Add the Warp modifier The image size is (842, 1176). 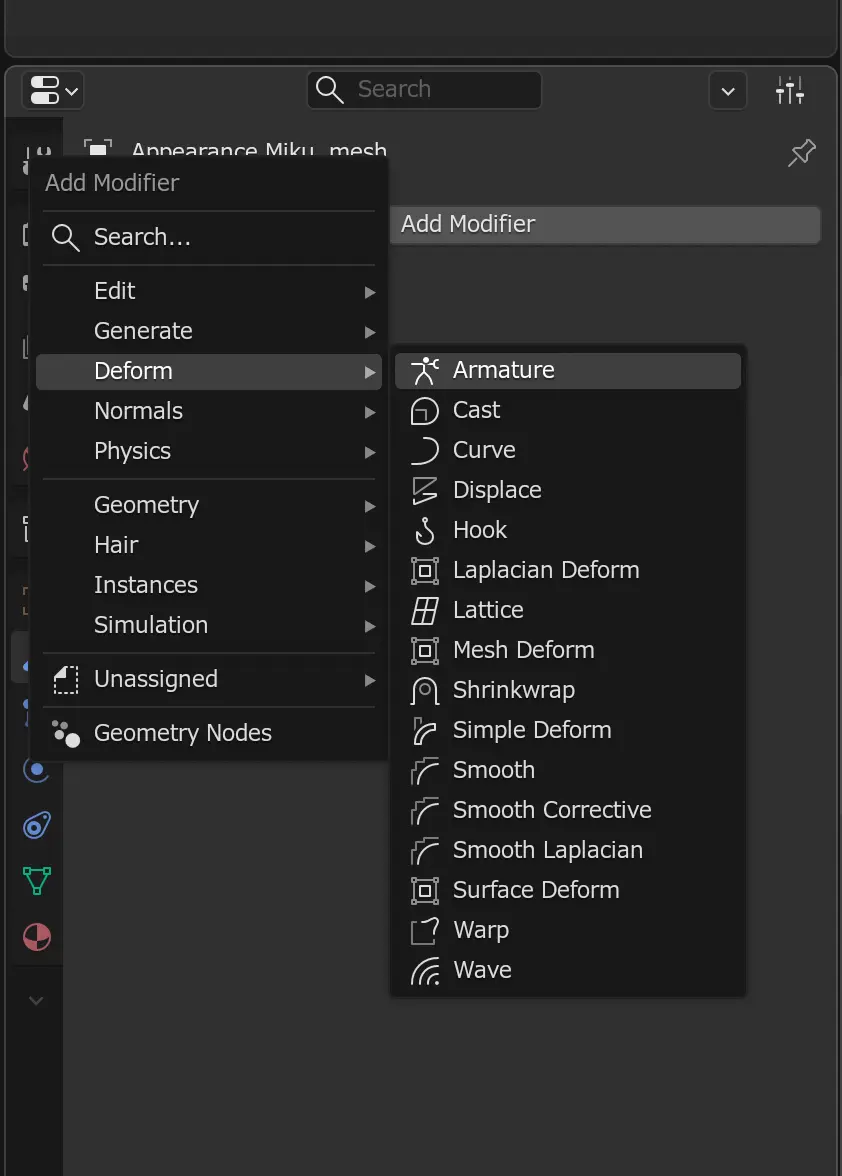coord(568,930)
